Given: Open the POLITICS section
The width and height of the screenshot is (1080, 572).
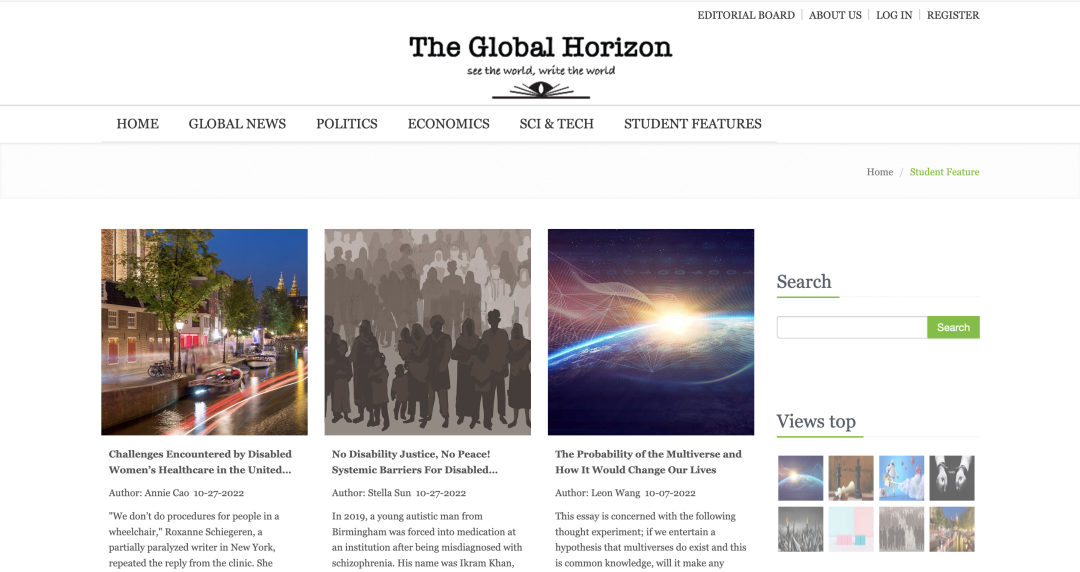Looking at the screenshot, I should [346, 124].
